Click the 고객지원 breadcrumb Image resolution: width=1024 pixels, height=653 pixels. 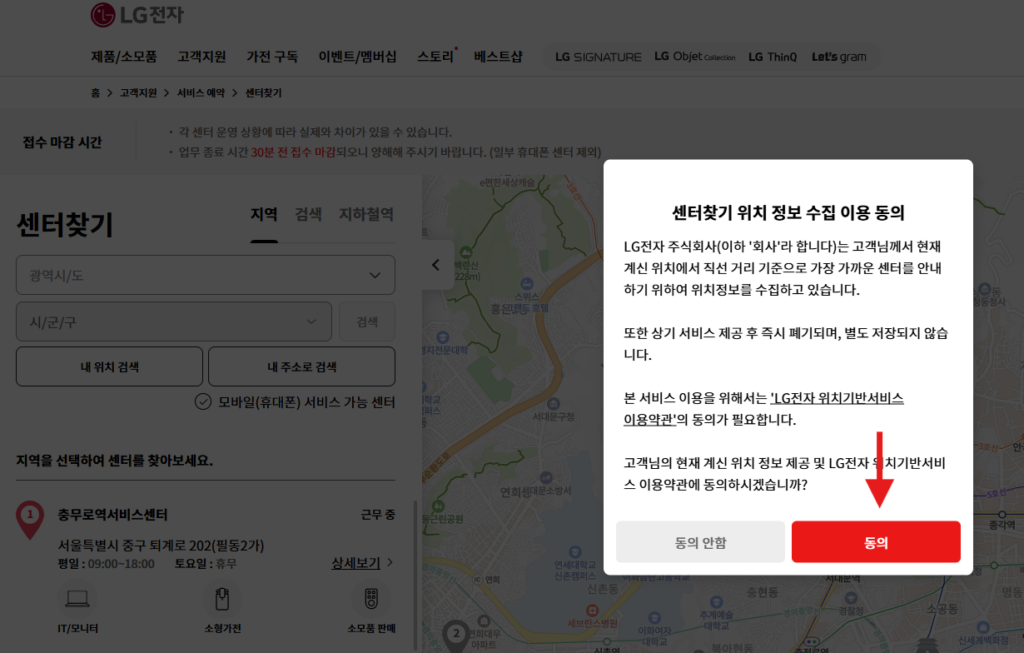138,93
